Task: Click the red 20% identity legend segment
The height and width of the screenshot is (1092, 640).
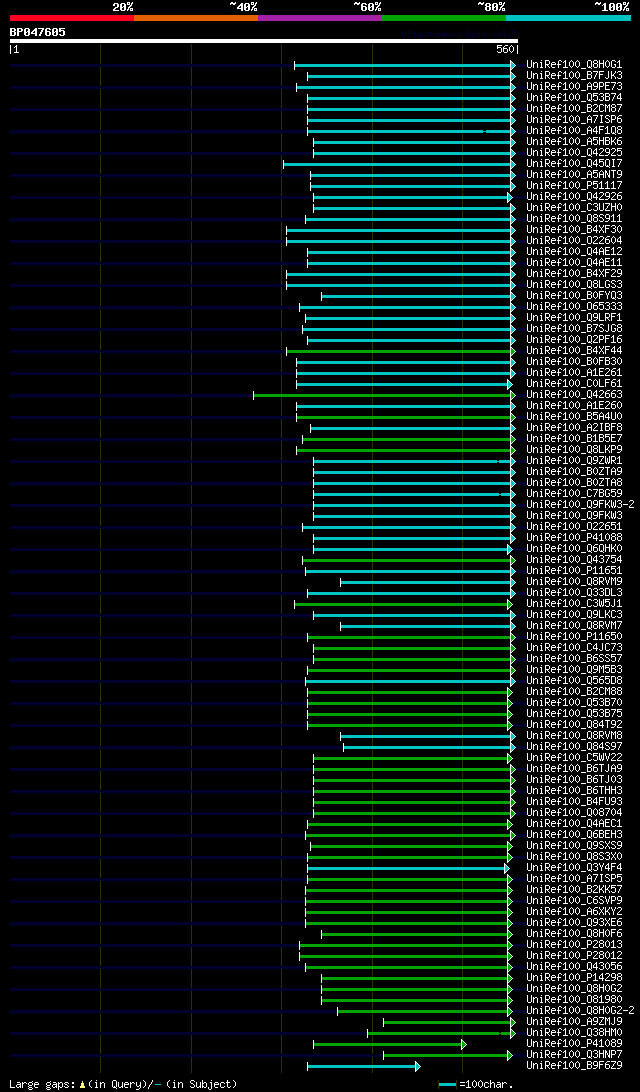Action: click(72, 17)
